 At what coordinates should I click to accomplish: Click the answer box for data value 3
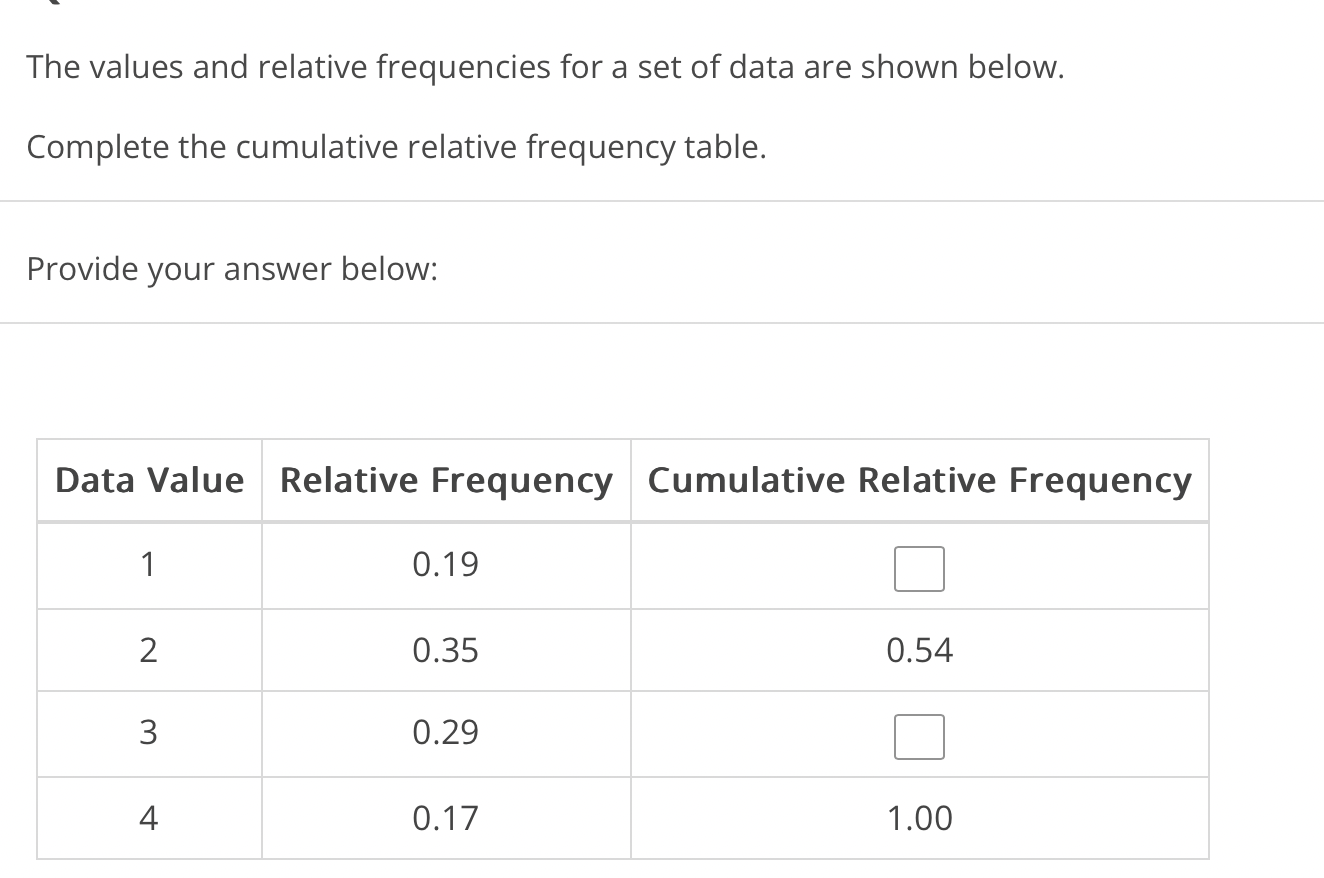point(919,737)
